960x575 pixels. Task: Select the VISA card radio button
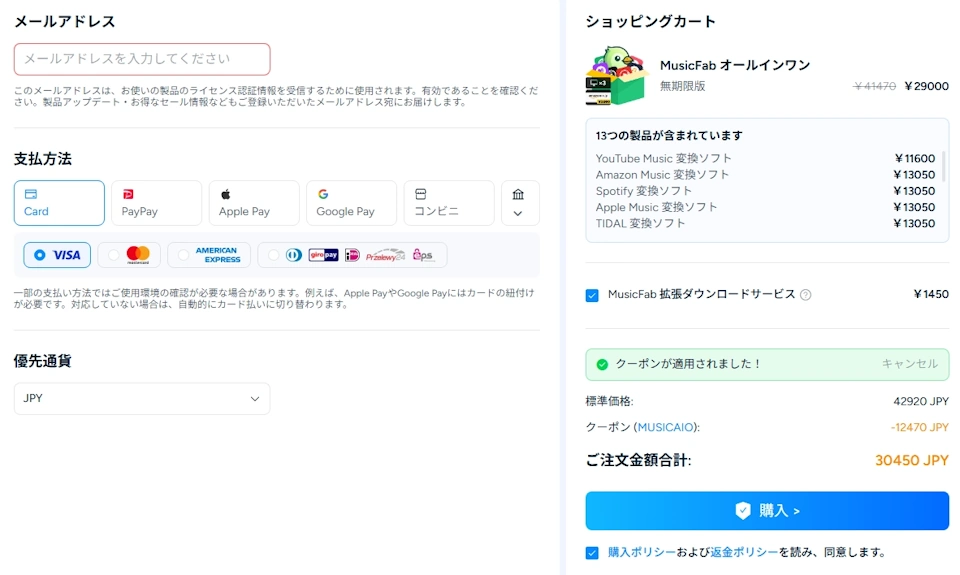point(40,255)
